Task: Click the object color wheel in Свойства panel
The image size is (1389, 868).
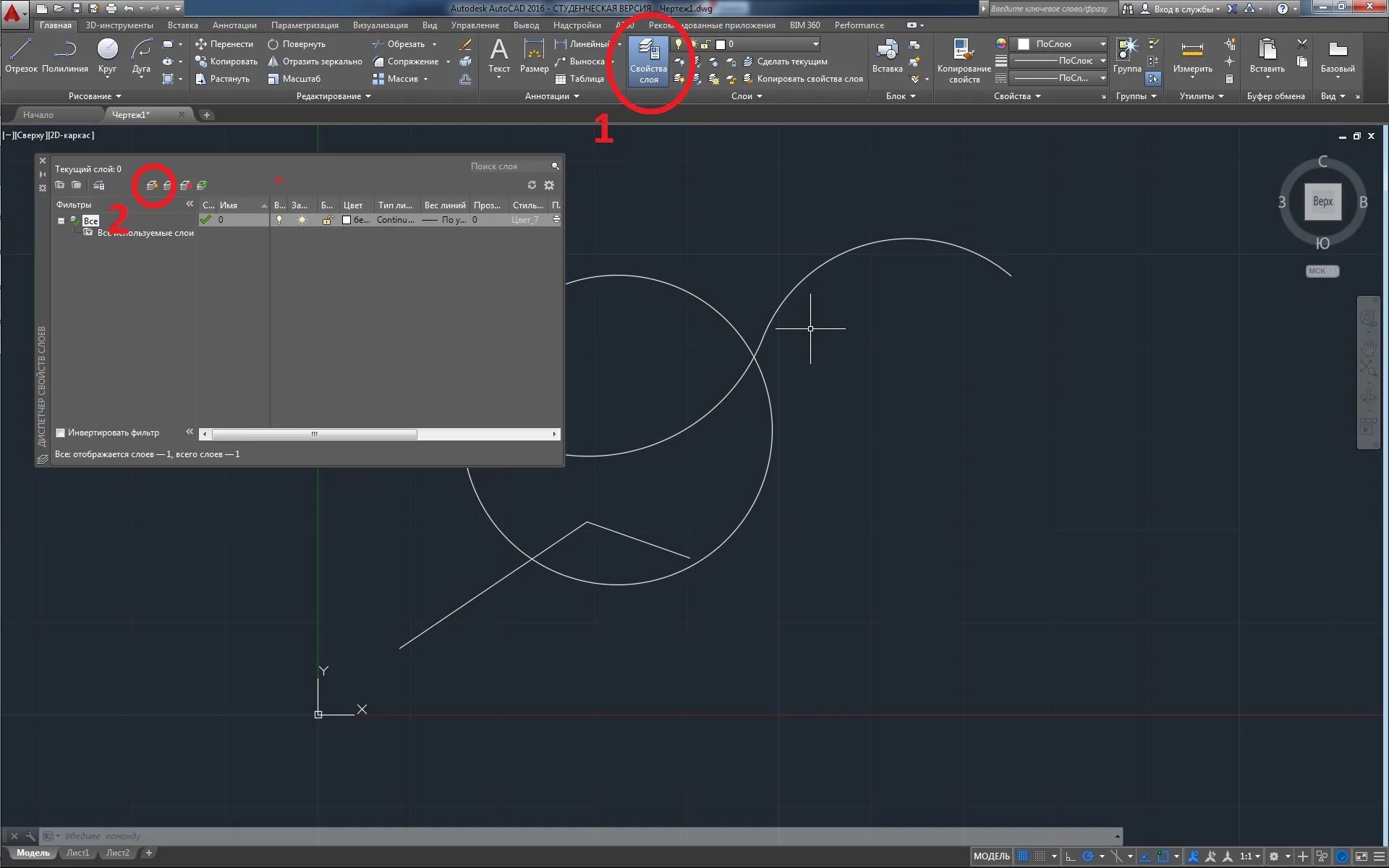Action: pos(1001,44)
